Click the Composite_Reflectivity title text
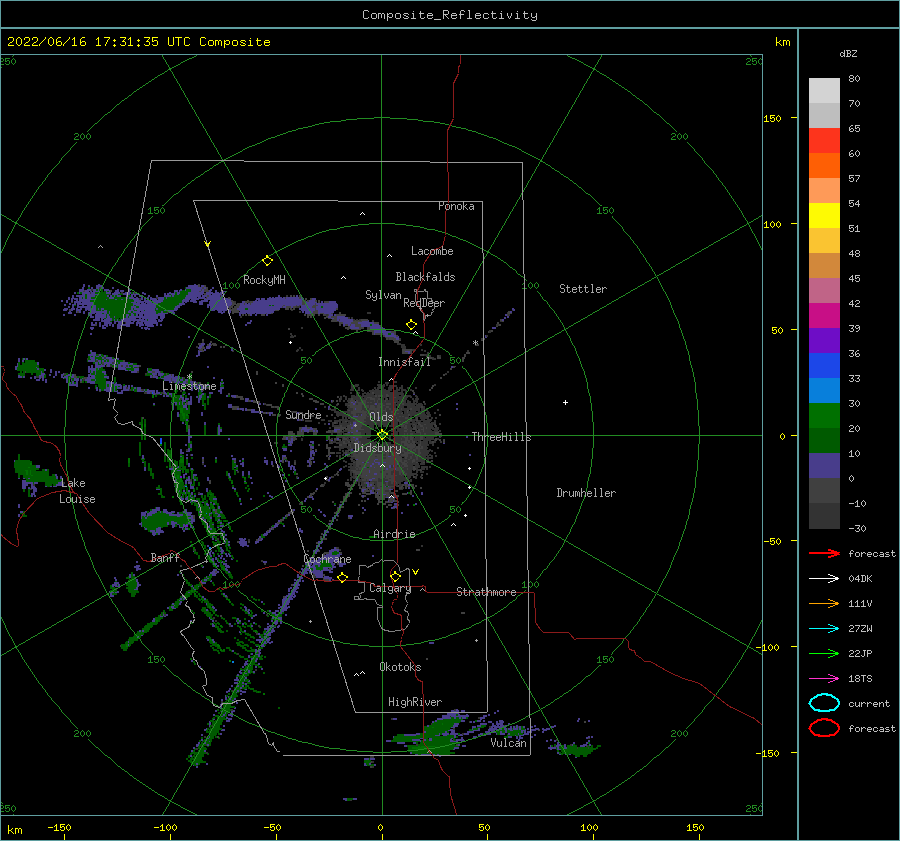Screen dimensions: 900x841 coord(449,15)
